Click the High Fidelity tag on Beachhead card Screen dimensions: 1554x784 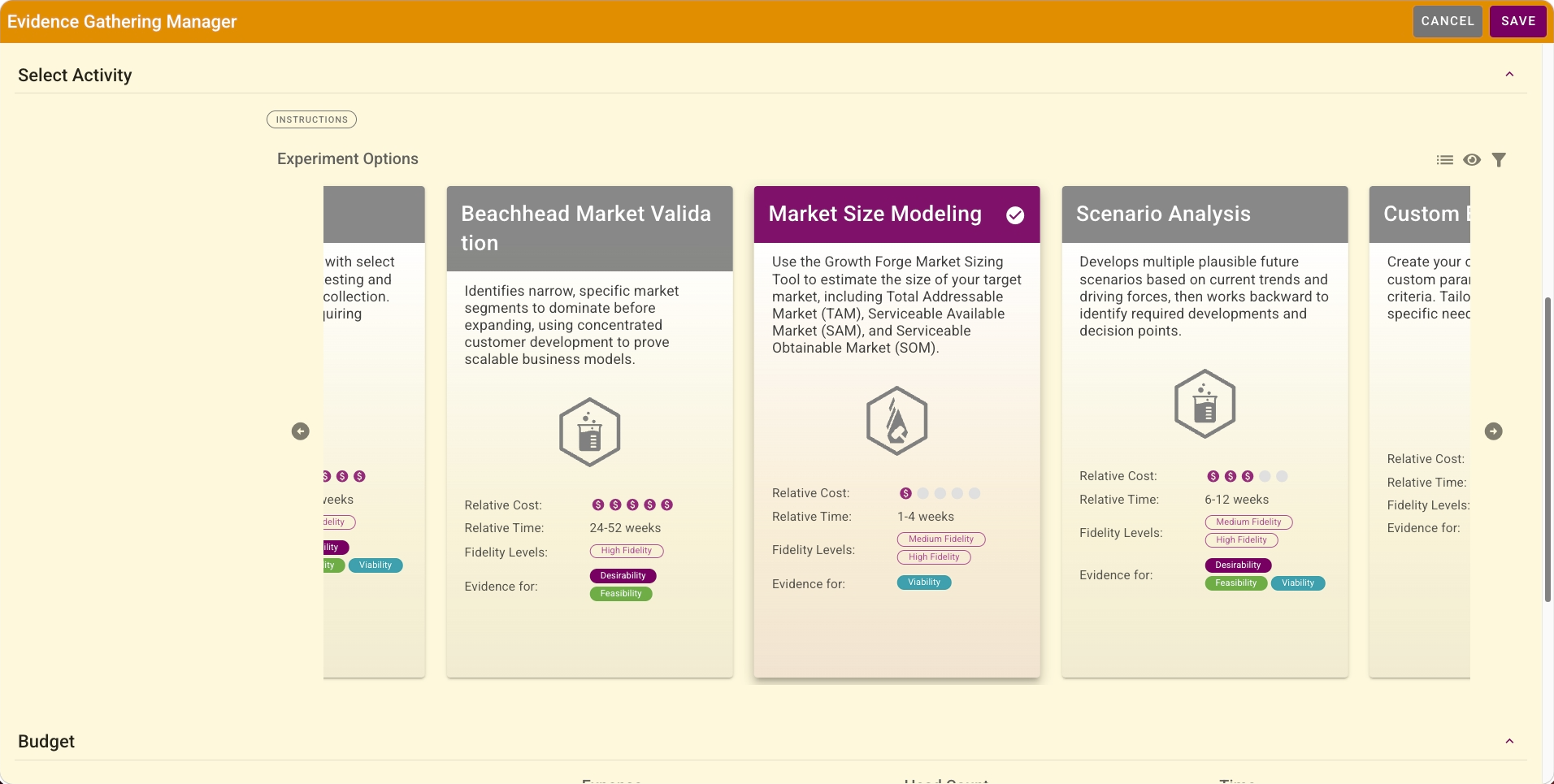pos(627,551)
